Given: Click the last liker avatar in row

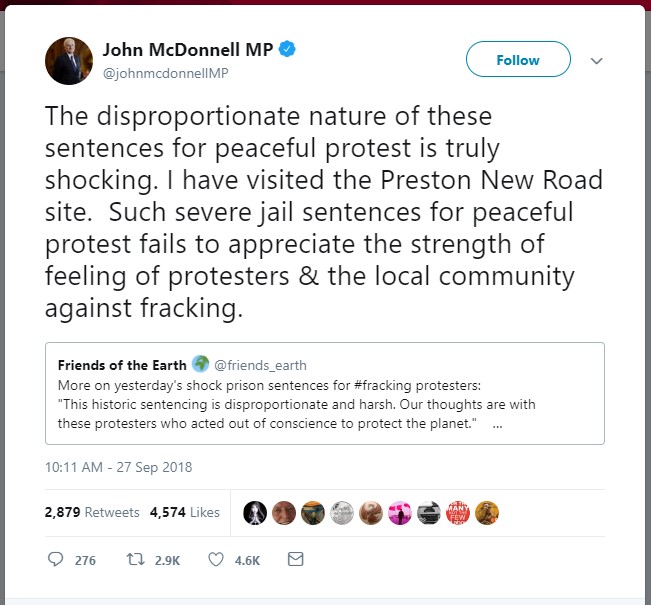Looking at the screenshot, I should (x=487, y=512).
